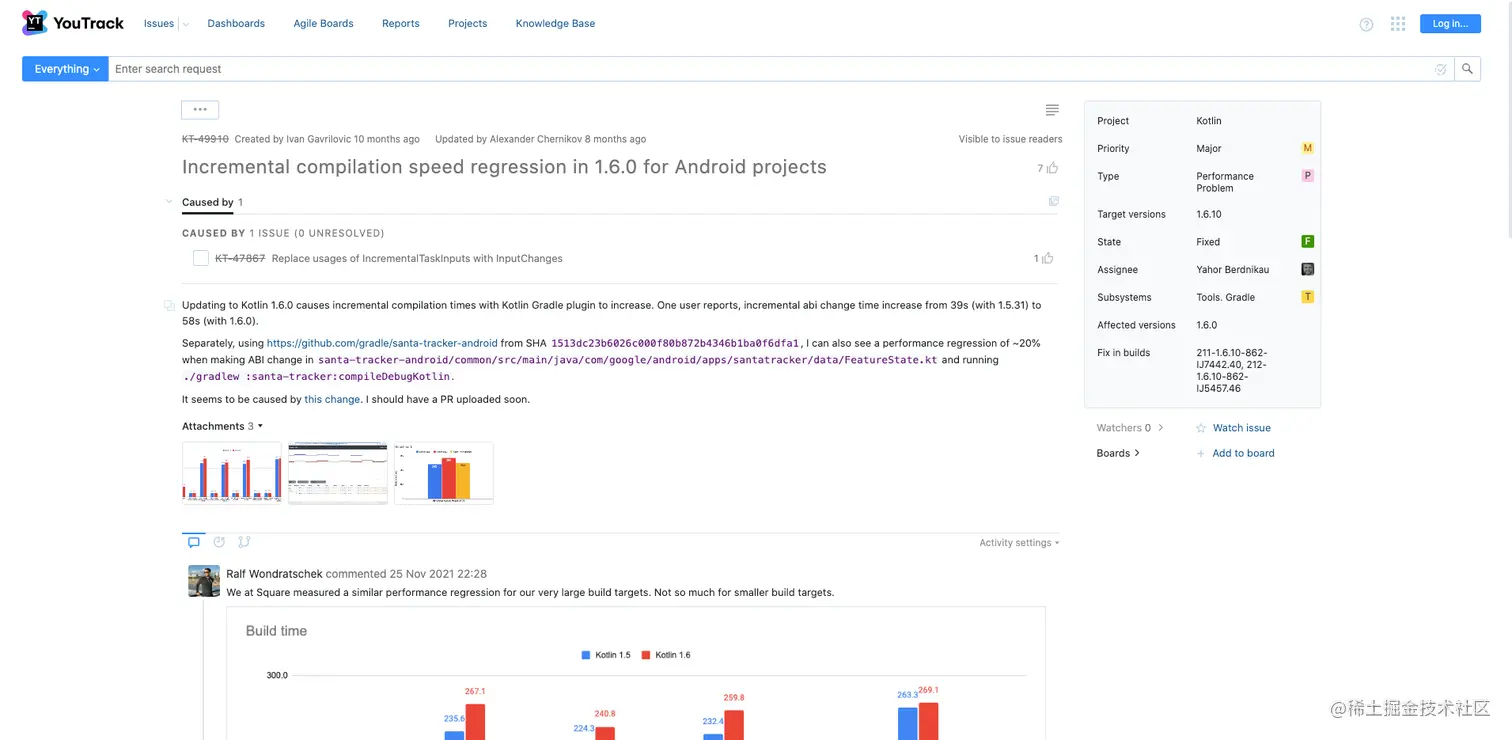Open linked issue KT-47867
1512x740 pixels.
pos(240,258)
